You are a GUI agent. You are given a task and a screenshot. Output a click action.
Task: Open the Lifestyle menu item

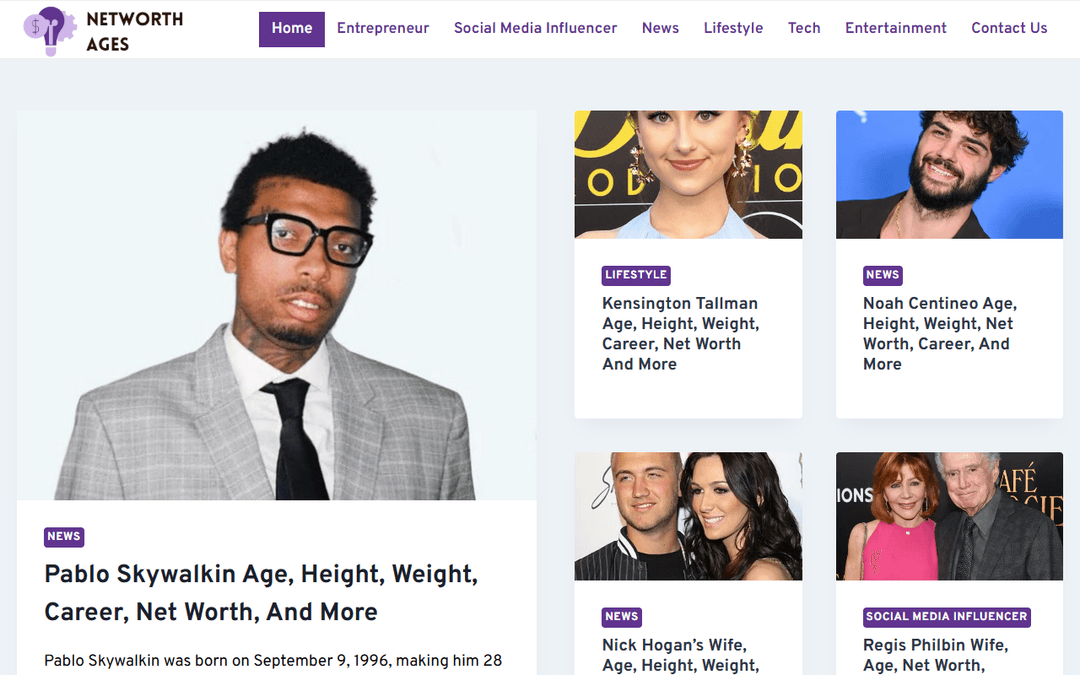click(733, 29)
